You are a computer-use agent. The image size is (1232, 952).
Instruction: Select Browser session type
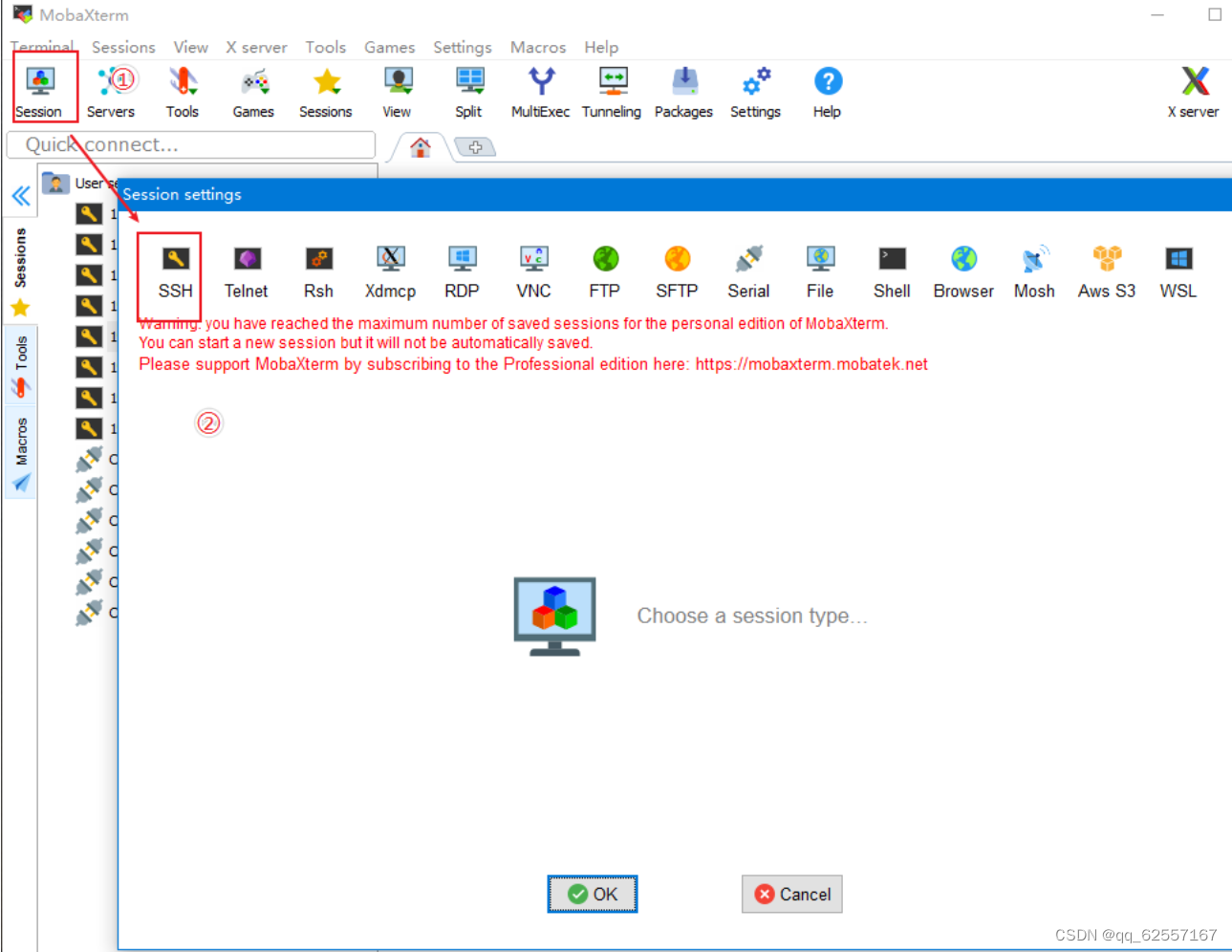pos(963,273)
